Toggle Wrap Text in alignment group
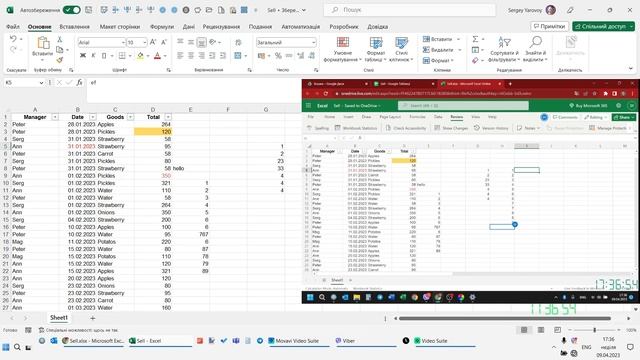The image size is (640, 360). 238,42
